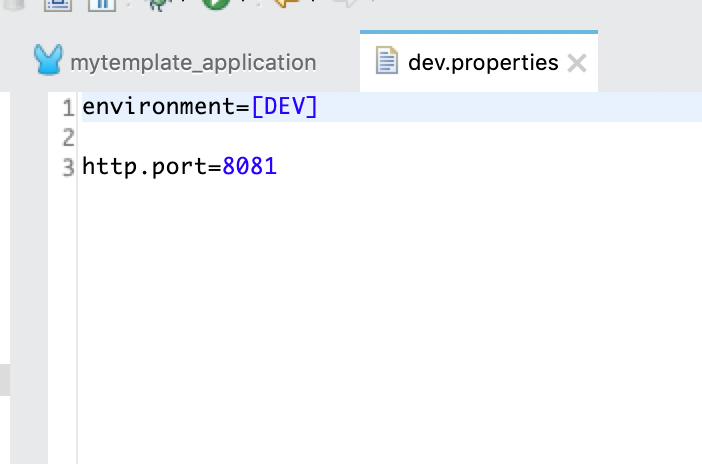
Task: Click the Debug bug icon in toolbar
Action: pos(158,4)
